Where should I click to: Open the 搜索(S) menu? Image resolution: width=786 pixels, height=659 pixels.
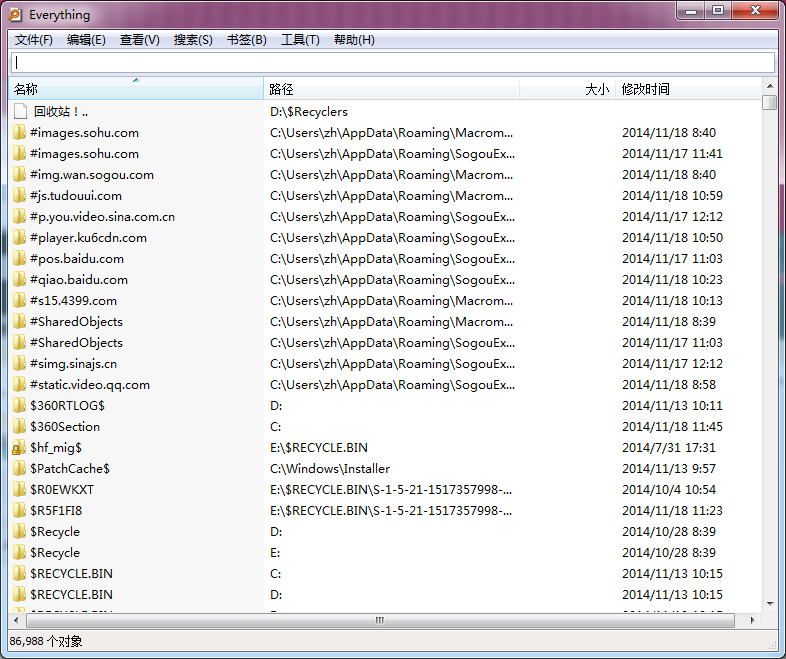193,40
